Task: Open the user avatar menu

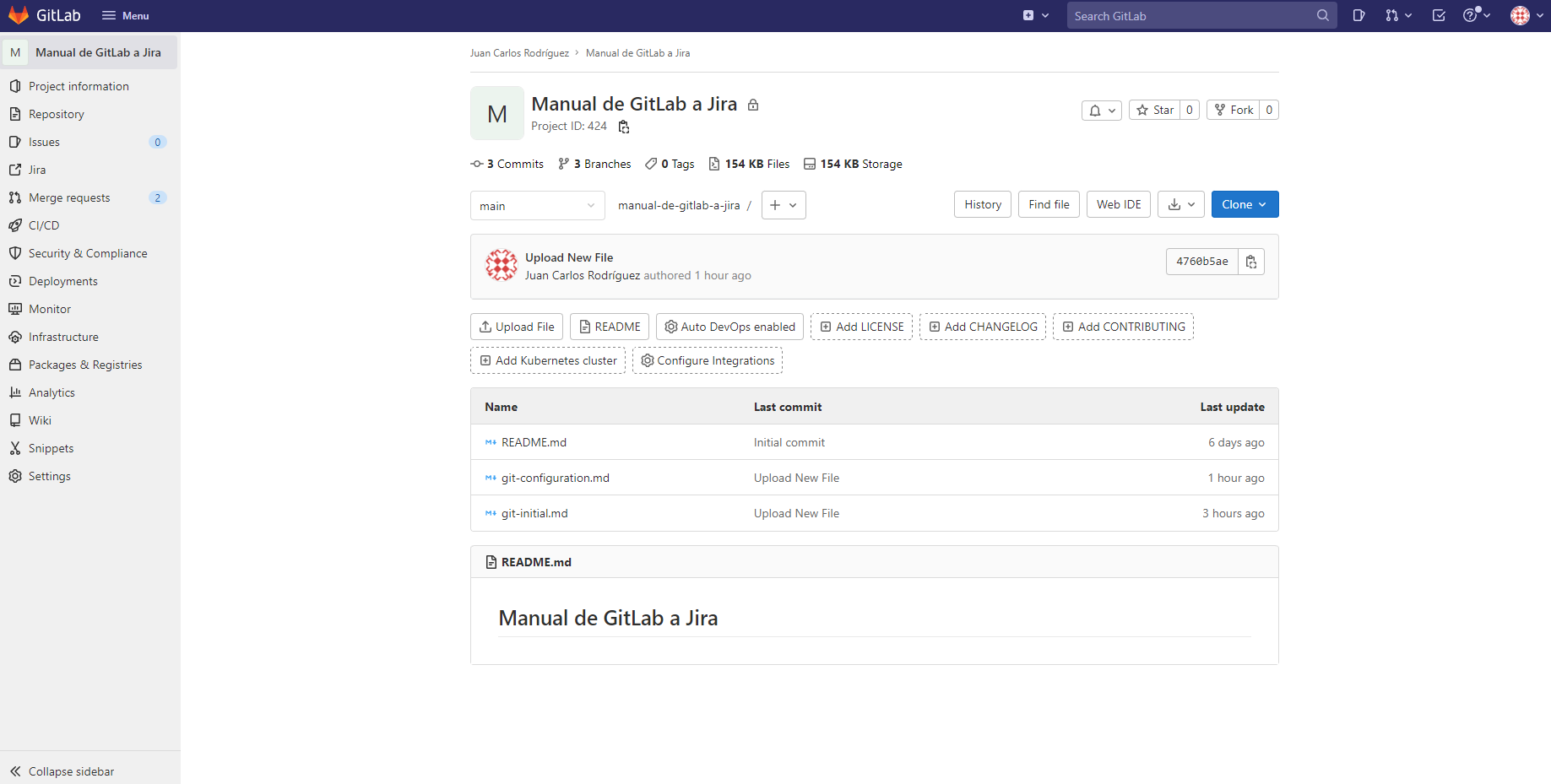Action: 1527,15
